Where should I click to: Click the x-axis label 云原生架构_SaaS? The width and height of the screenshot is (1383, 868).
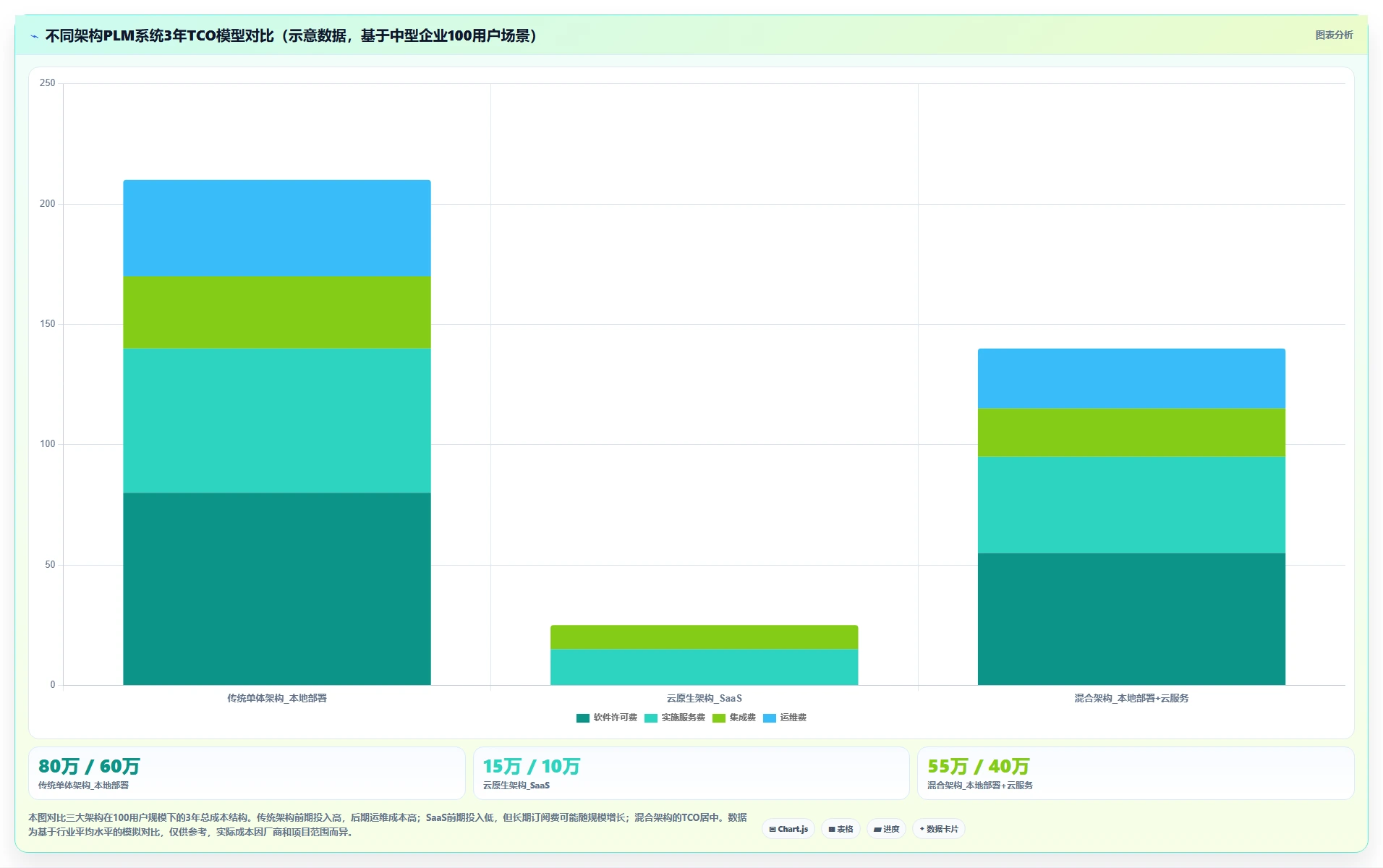704,698
